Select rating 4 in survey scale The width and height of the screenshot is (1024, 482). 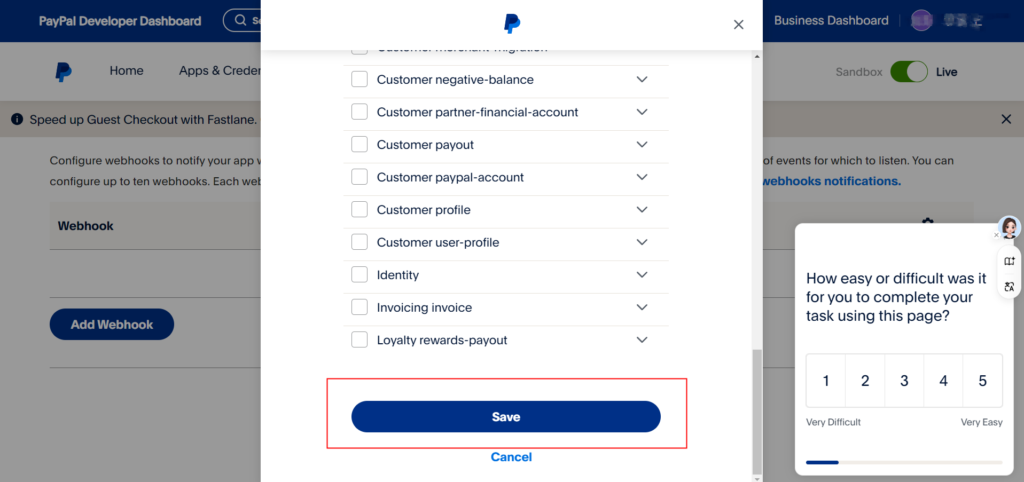(x=943, y=381)
